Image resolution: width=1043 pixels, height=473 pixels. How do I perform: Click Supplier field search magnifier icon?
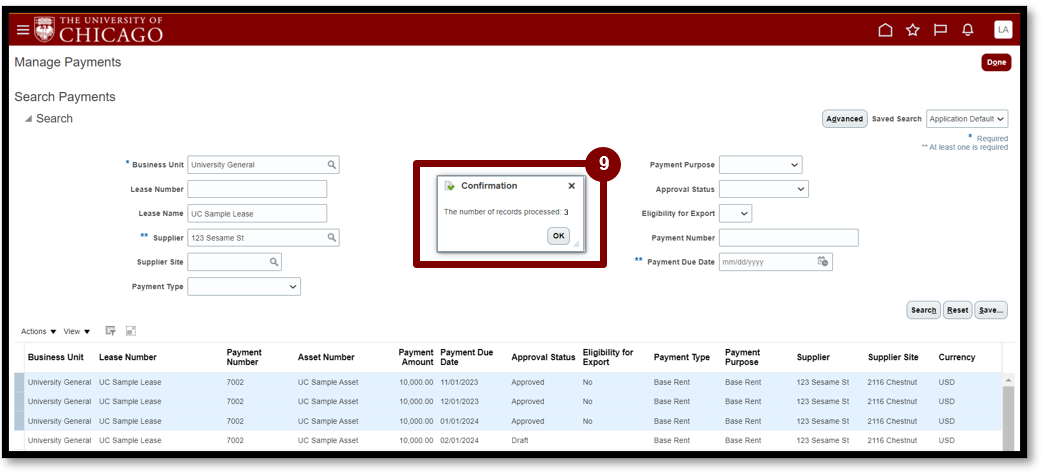click(x=331, y=237)
